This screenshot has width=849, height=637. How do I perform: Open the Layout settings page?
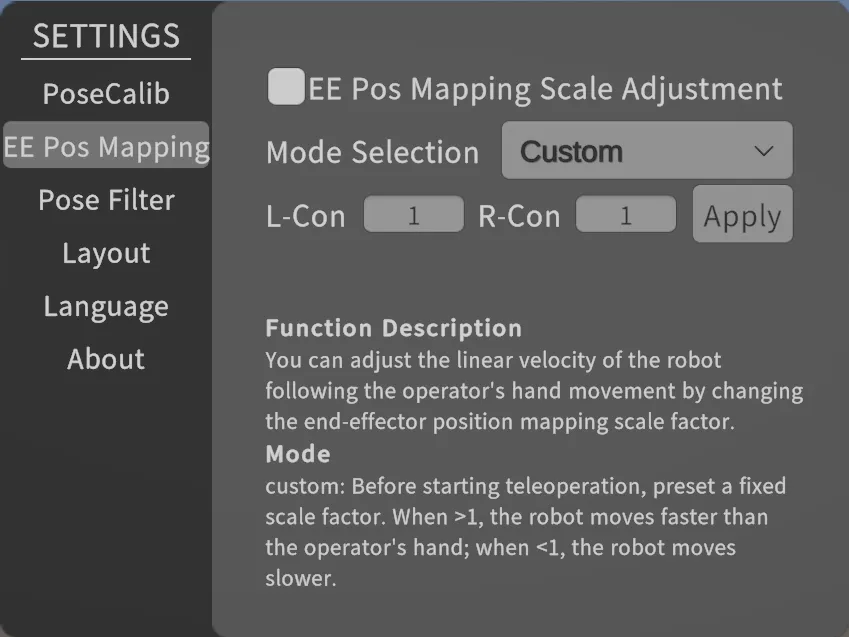tap(106, 253)
